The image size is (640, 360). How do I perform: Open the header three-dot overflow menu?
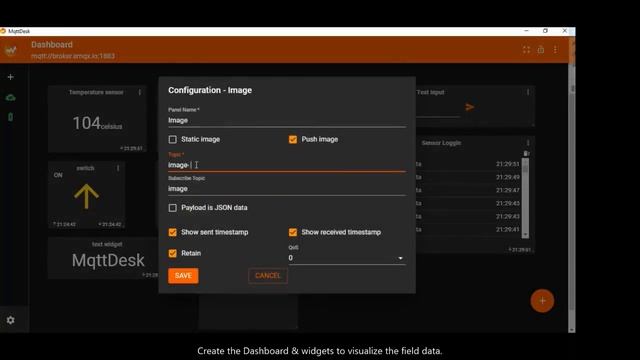[x=556, y=50]
